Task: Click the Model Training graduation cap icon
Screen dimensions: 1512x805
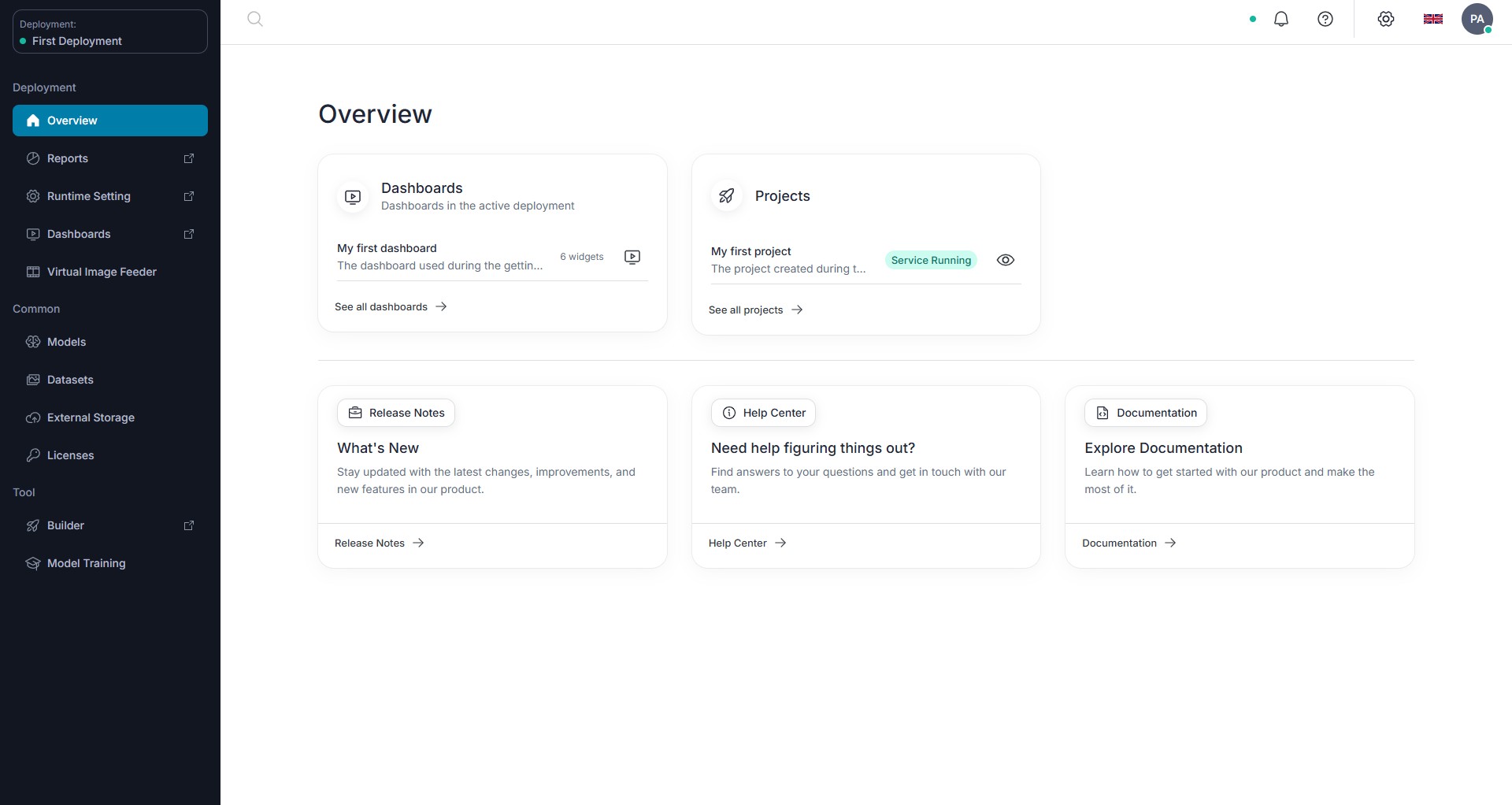Action: [33, 563]
